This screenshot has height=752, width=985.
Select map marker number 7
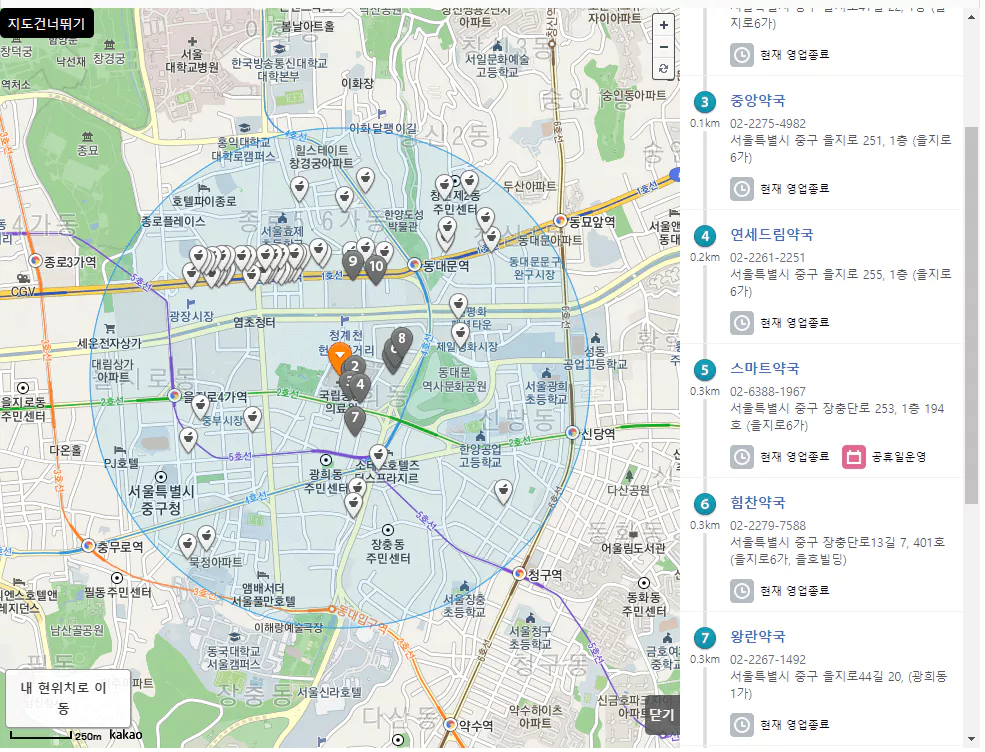click(355, 420)
